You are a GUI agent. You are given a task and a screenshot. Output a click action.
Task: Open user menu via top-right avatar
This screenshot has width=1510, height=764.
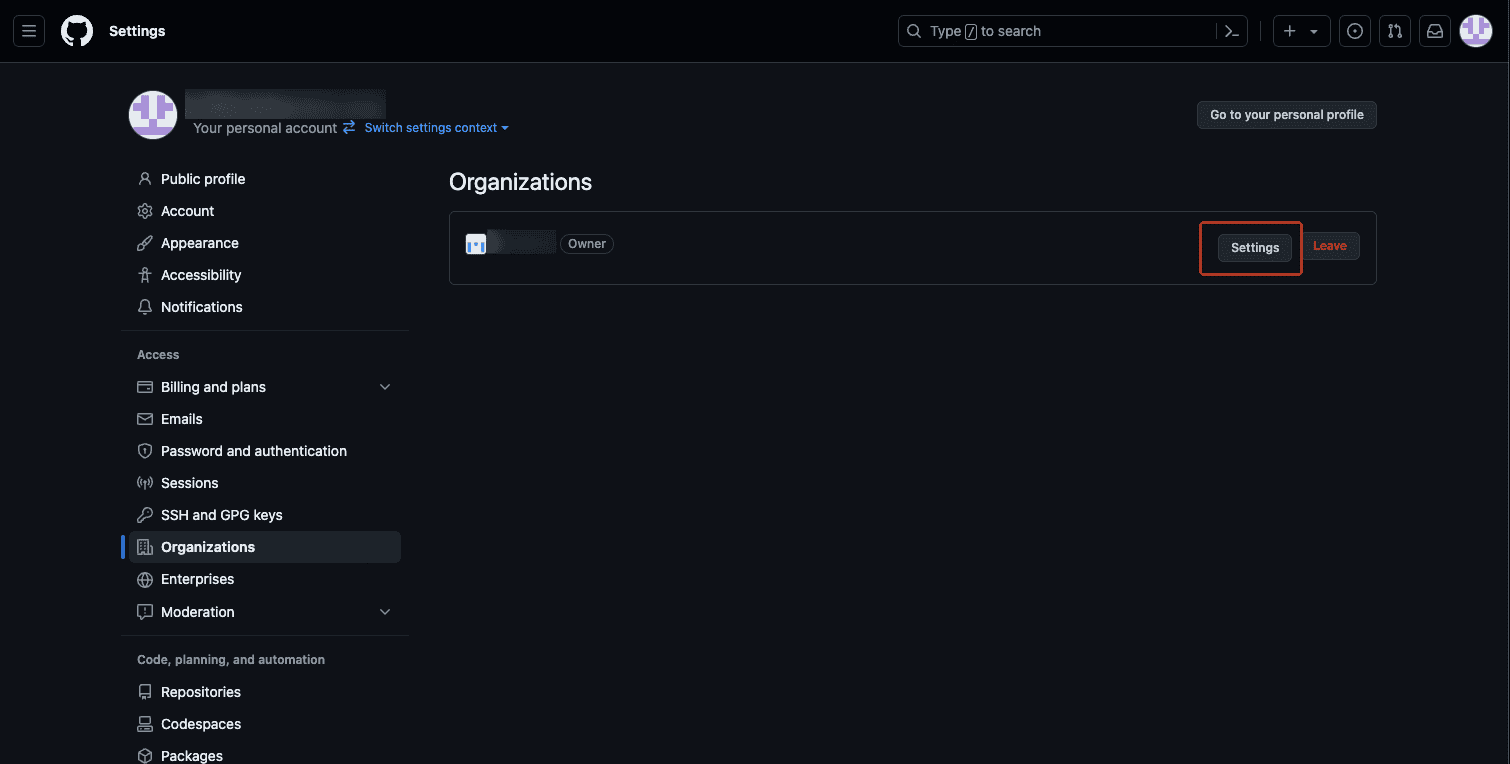coord(1476,31)
